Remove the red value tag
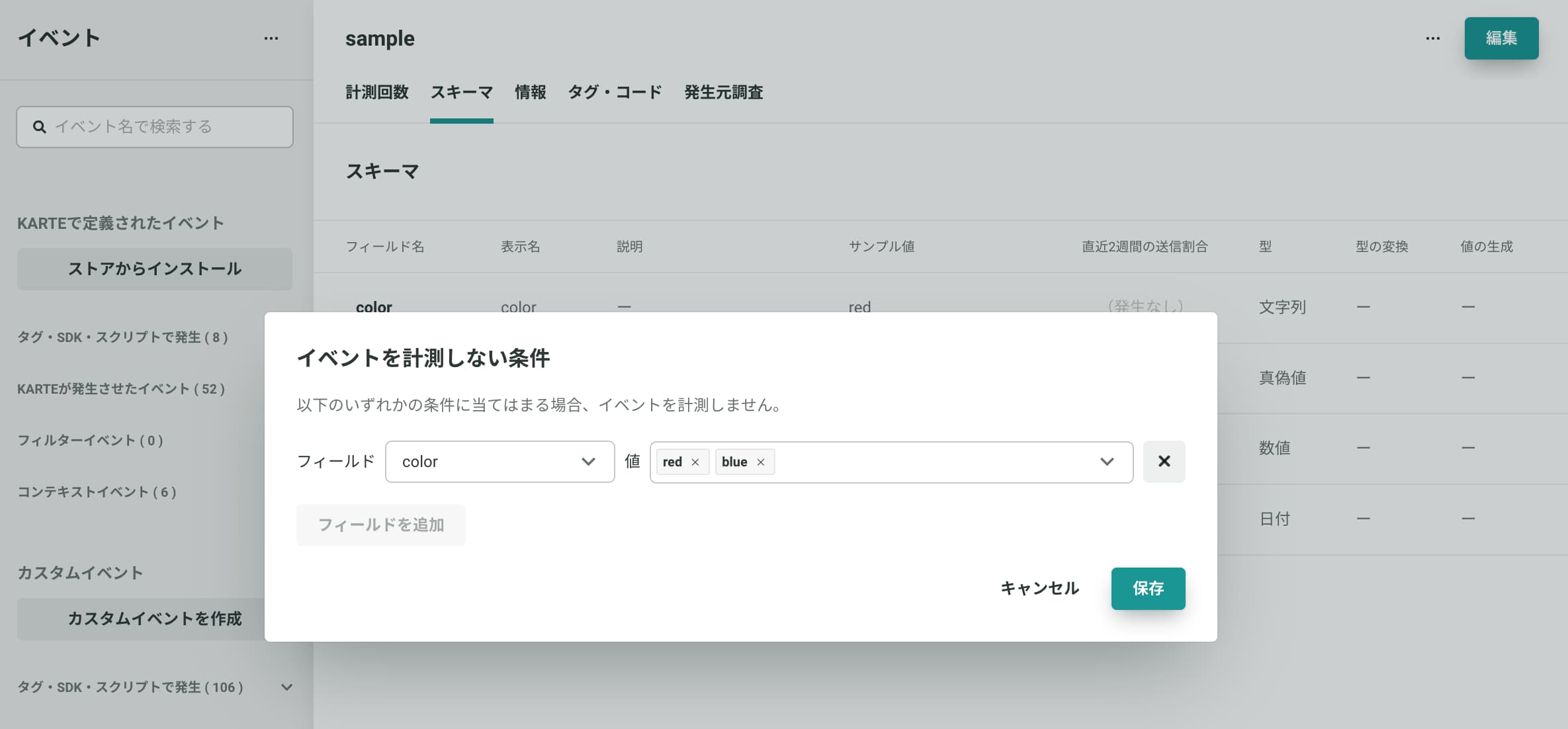The image size is (1568, 729). point(695,462)
